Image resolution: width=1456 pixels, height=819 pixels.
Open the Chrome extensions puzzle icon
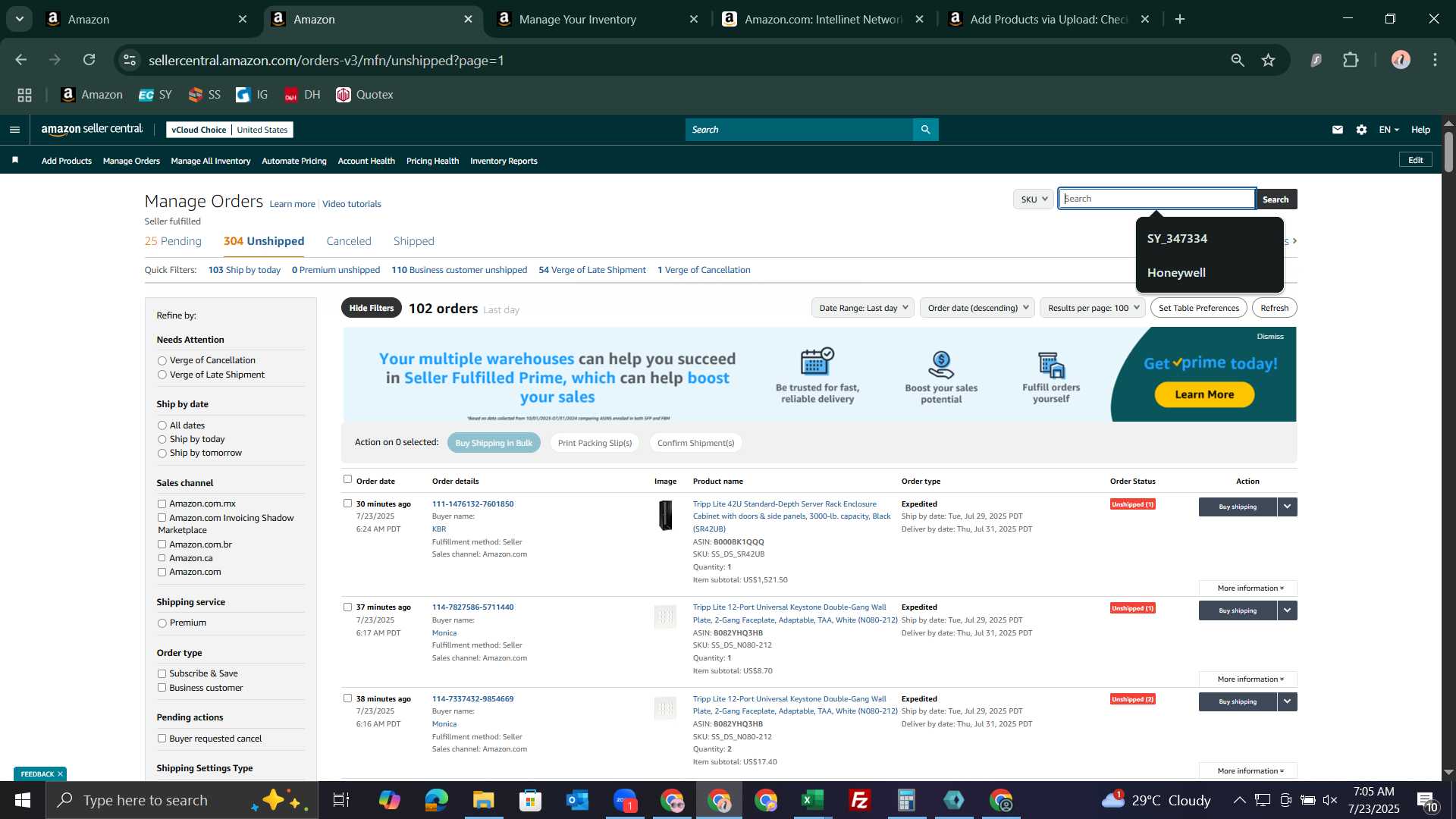coord(1351,60)
